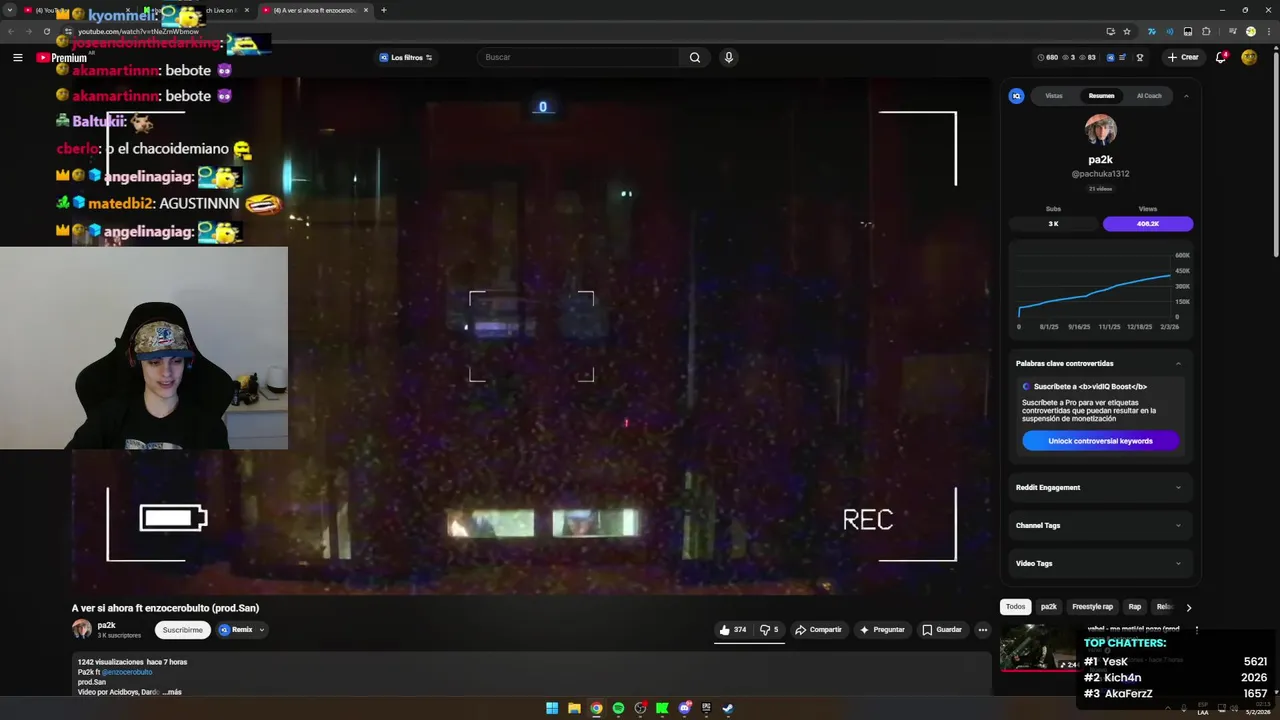
Task: Click the vidIQ panel round logo
Action: pyautogui.click(x=1017, y=96)
